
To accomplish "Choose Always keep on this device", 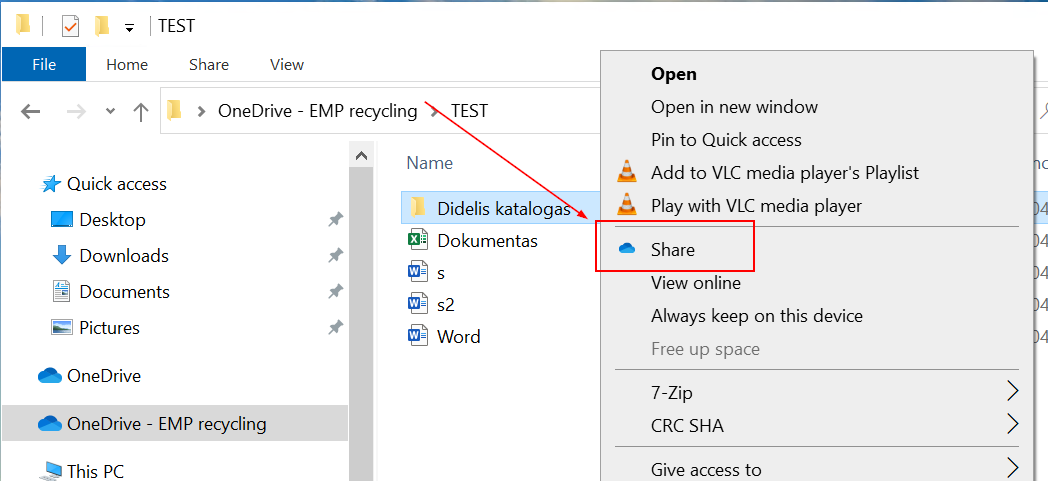I will click(756, 316).
